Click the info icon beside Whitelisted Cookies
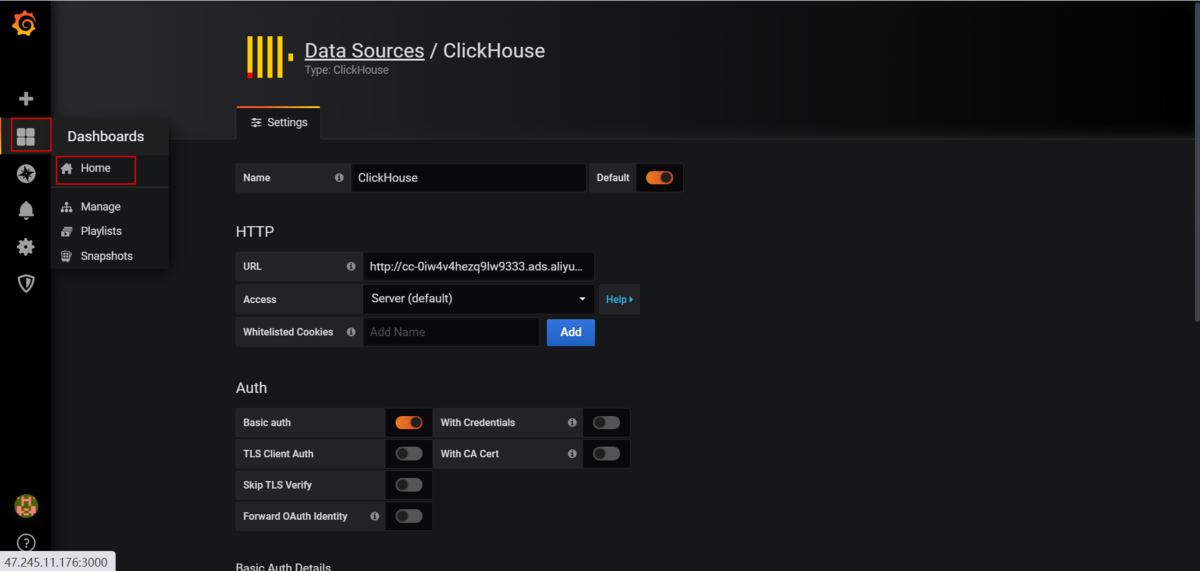The width and height of the screenshot is (1200, 571). 351,332
